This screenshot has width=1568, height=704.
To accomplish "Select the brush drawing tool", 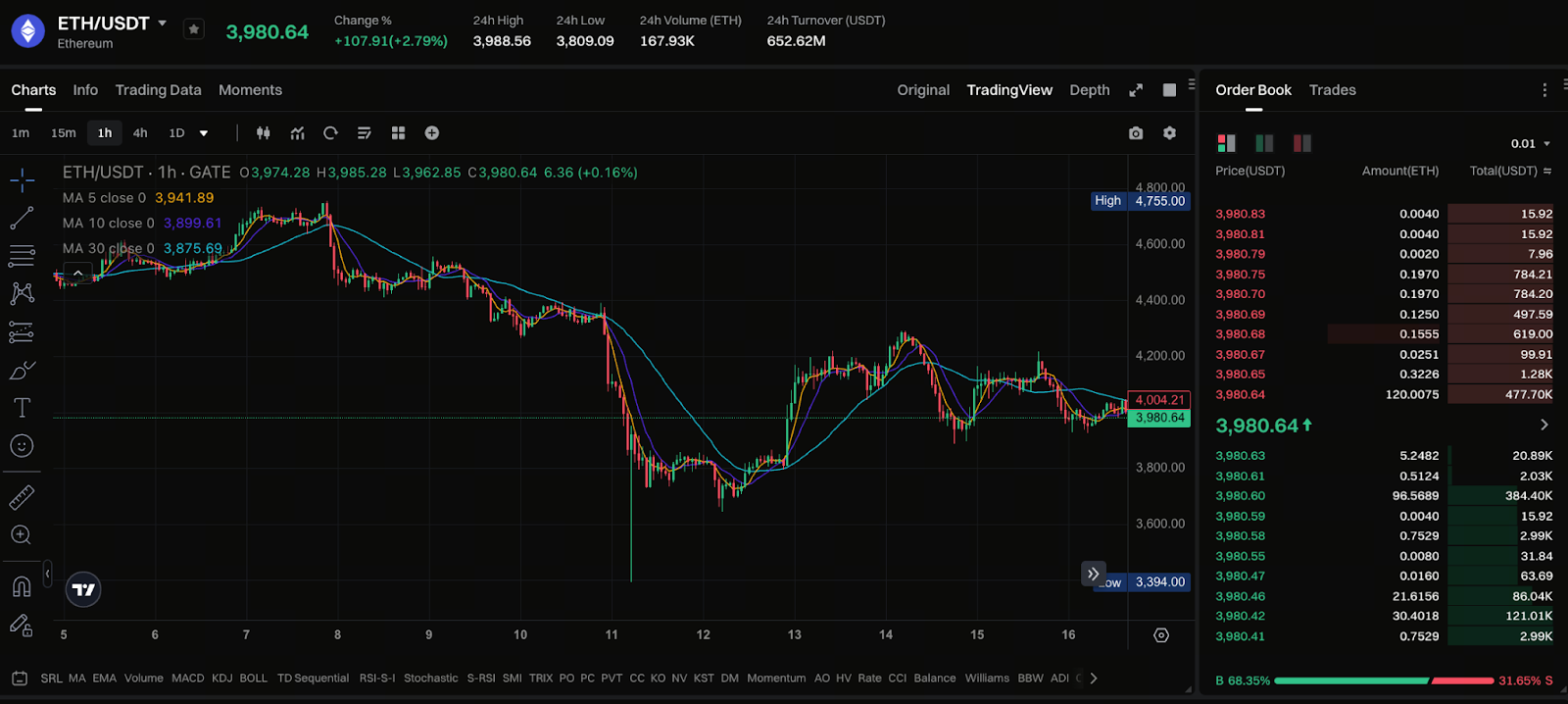I will pos(22,371).
